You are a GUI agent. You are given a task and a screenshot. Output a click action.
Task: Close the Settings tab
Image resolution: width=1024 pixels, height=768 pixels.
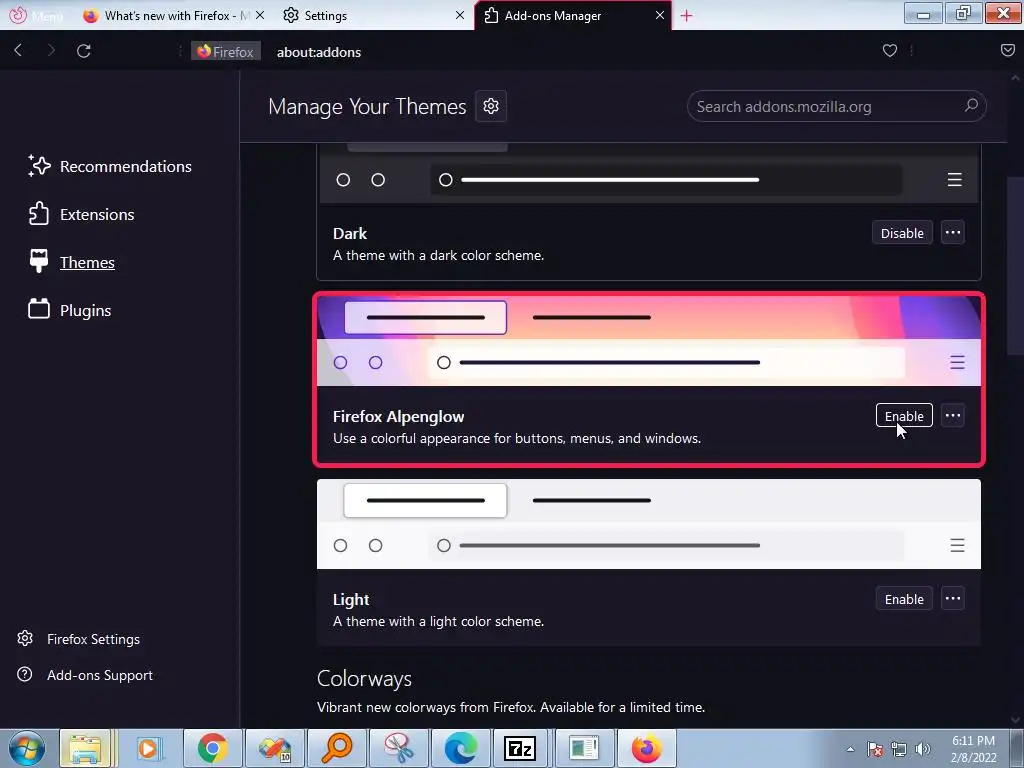click(x=460, y=15)
